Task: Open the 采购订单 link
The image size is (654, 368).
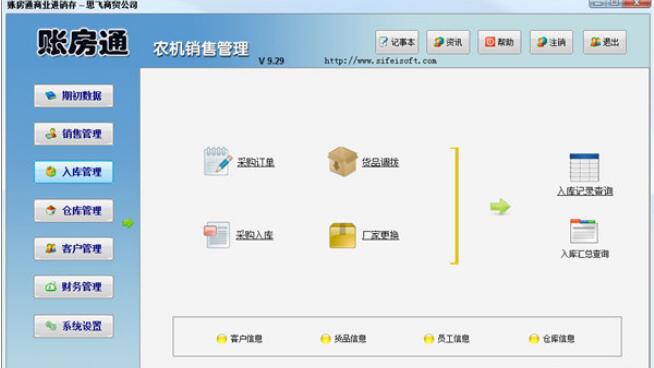Action: click(x=256, y=162)
